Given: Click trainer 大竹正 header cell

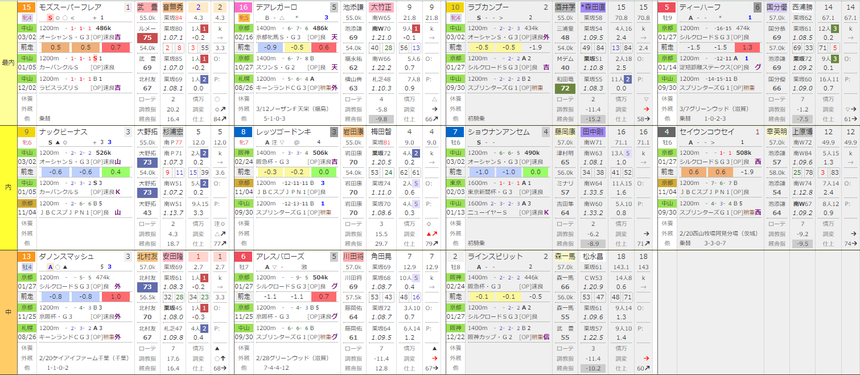Looking at the screenshot, I should [381, 8].
